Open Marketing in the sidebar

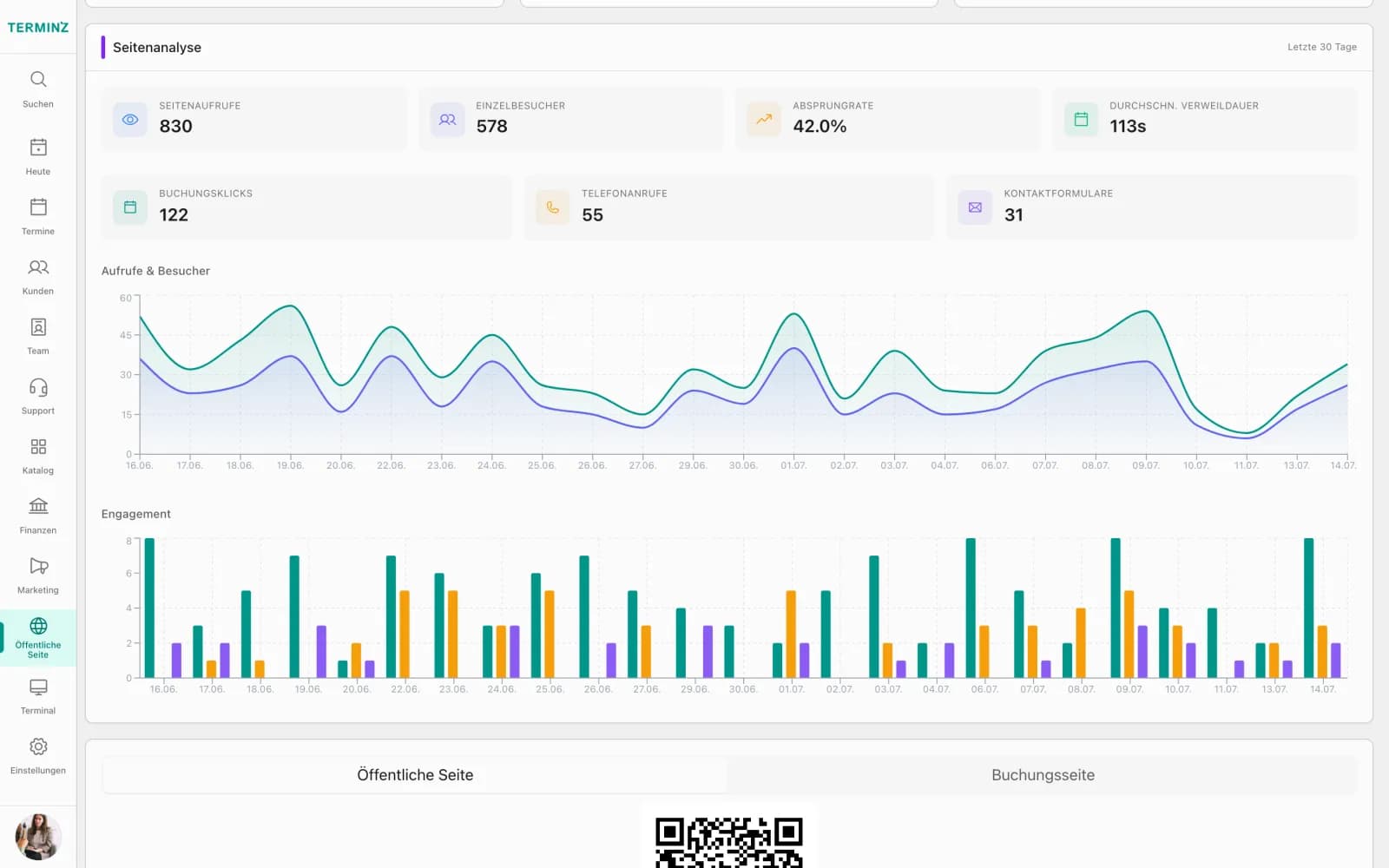(x=38, y=575)
